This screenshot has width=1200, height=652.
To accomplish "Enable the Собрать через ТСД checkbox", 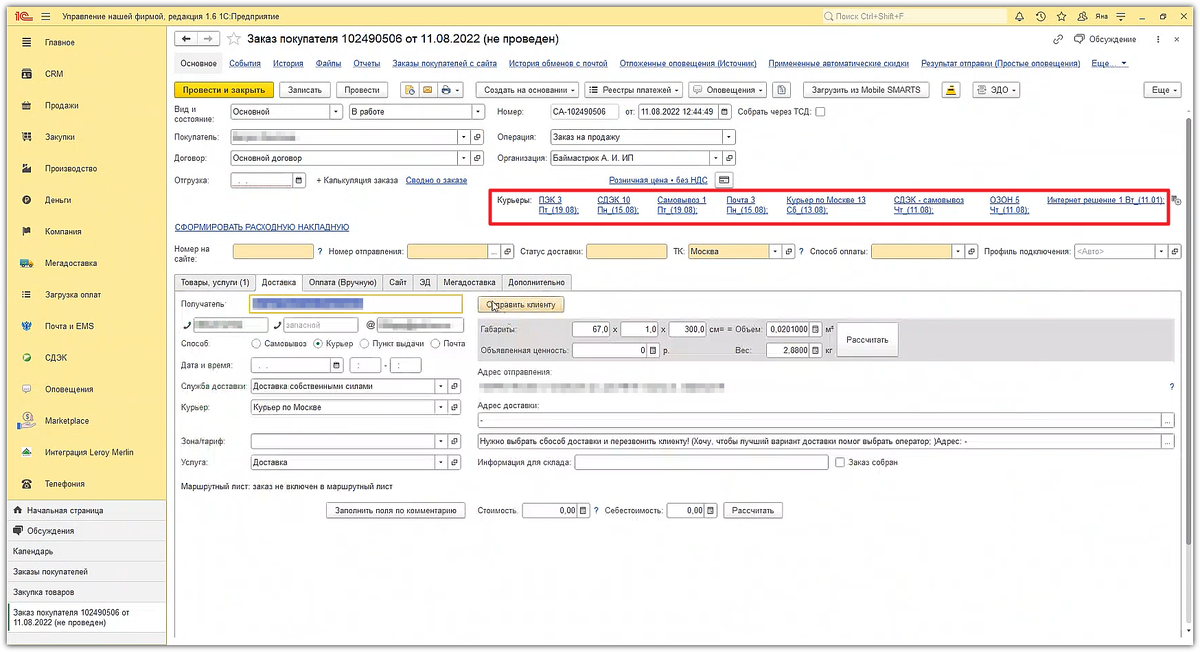I will pyautogui.click(x=820, y=112).
